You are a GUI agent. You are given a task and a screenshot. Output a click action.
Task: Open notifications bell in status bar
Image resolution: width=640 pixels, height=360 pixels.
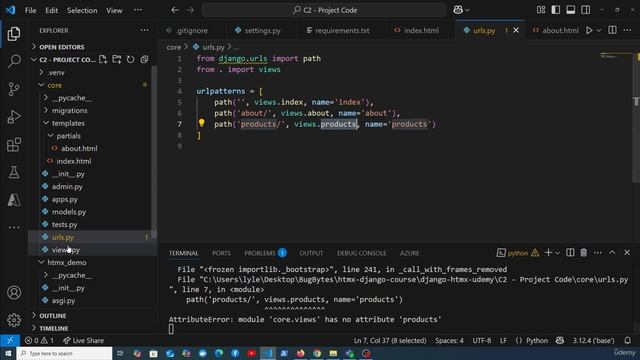click(628, 340)
